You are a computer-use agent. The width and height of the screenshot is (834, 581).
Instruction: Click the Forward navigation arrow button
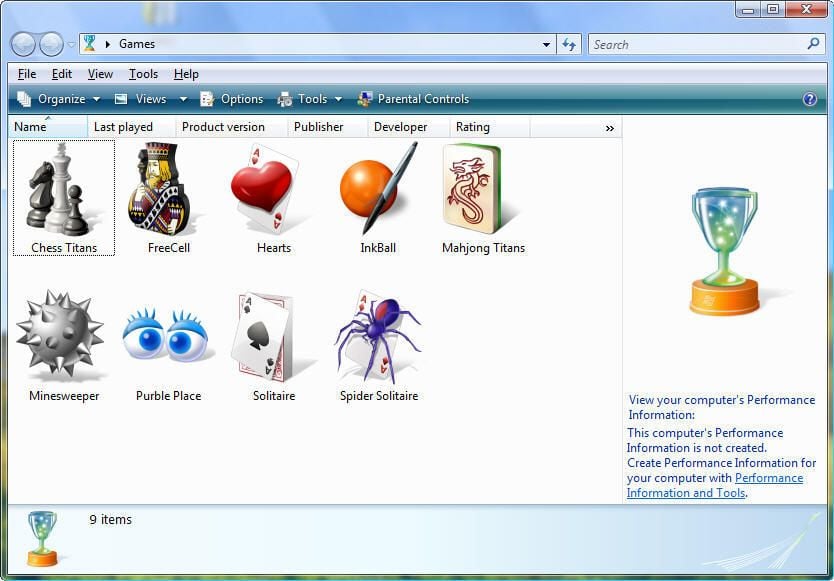click(x=52, y=45)
